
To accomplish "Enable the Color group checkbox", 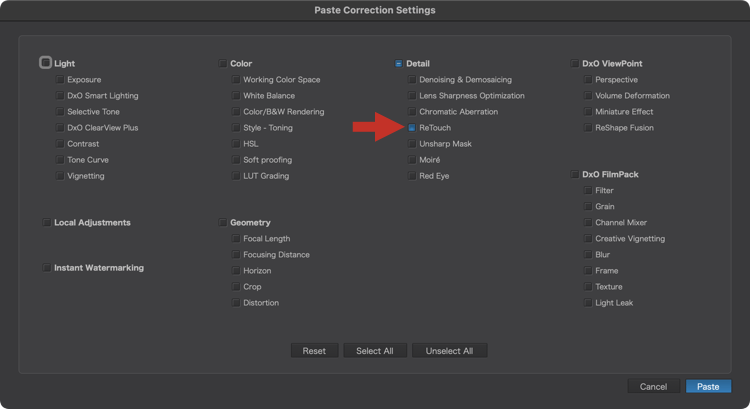I will point(222,63).
